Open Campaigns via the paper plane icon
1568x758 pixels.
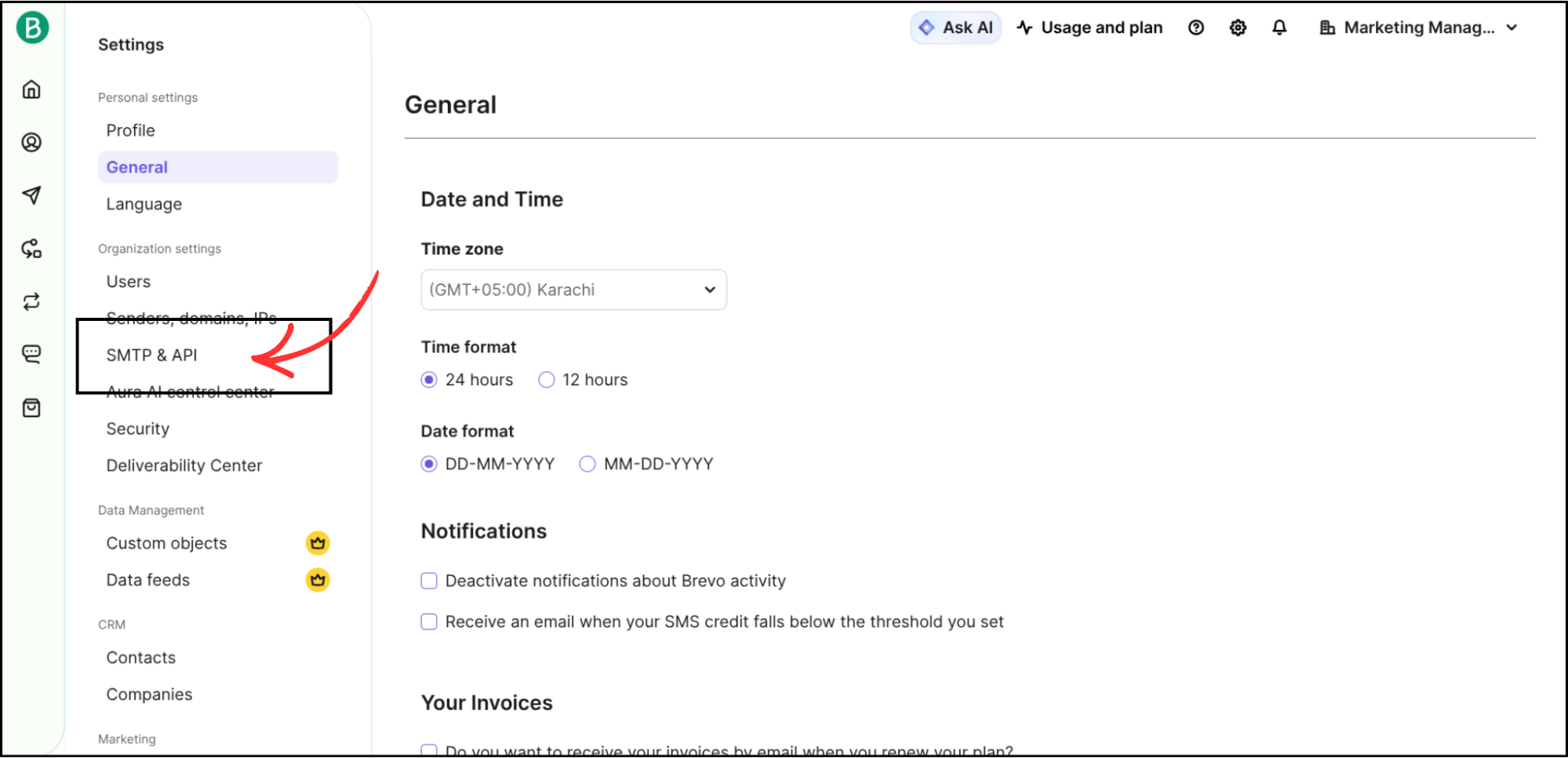point(31,196)
